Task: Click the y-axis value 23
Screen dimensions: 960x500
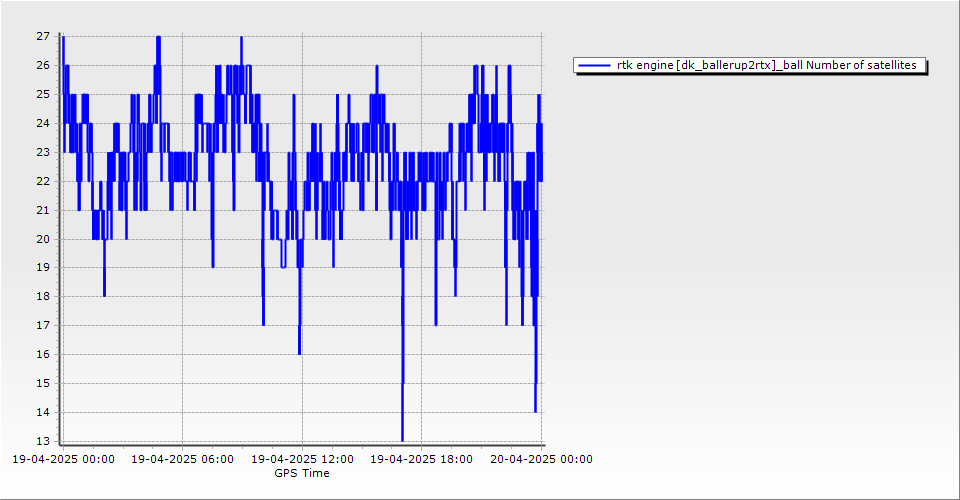Action: pos(43,152)
